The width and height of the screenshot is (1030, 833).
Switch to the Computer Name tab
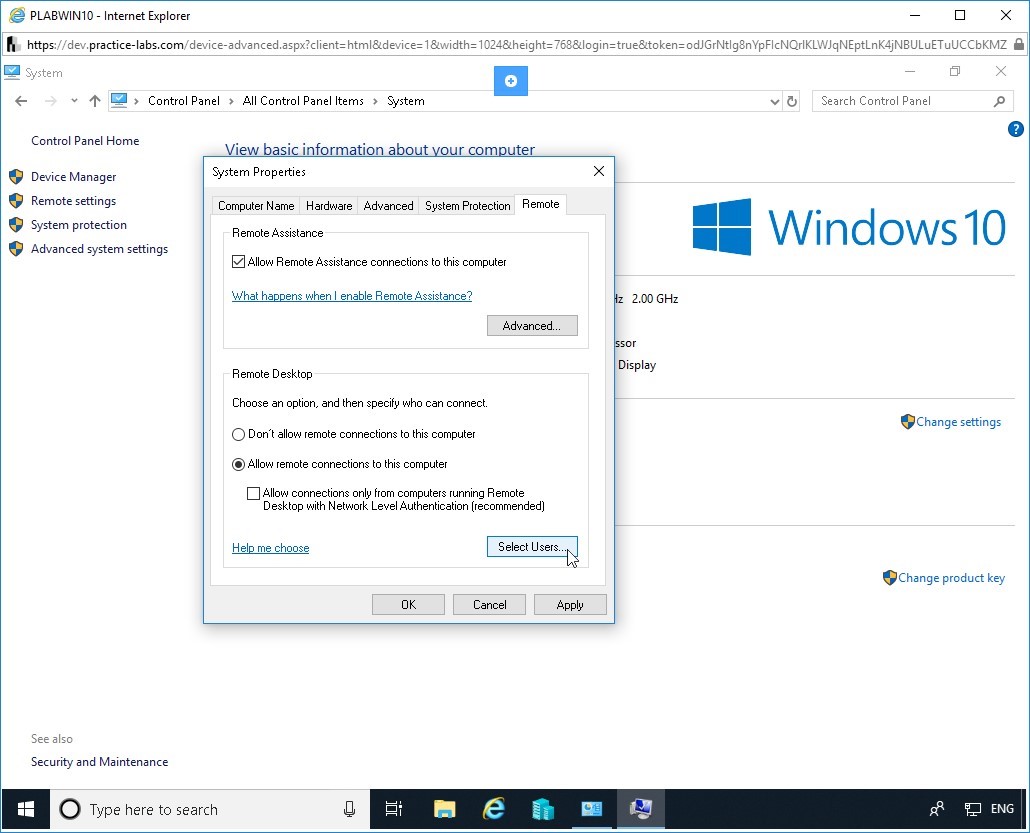pyautogui.click(x=256, y=206)
